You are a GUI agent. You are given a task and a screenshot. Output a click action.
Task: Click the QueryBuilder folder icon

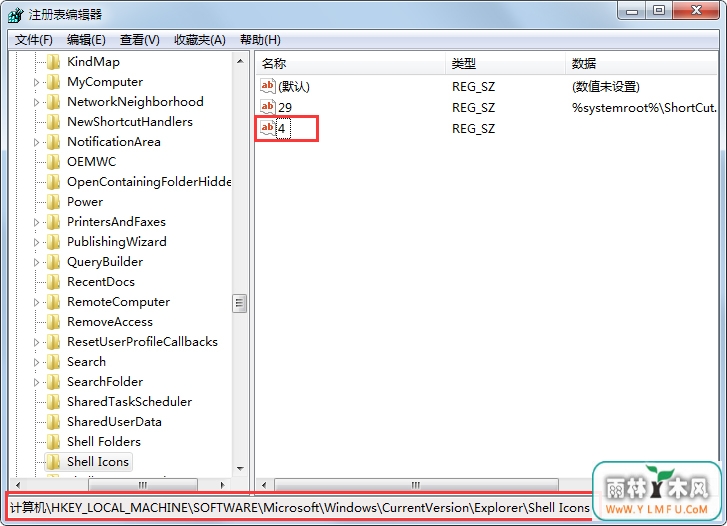[54, 262]
